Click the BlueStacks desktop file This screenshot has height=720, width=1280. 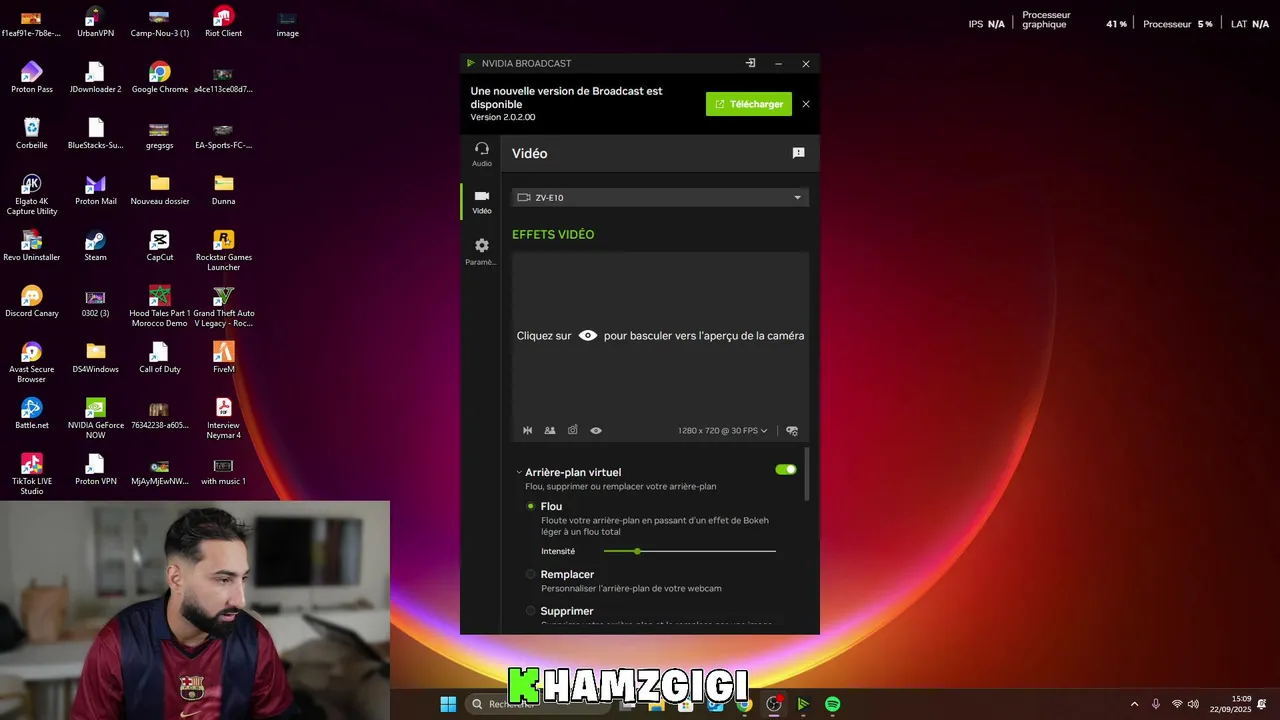click(96, 134)
